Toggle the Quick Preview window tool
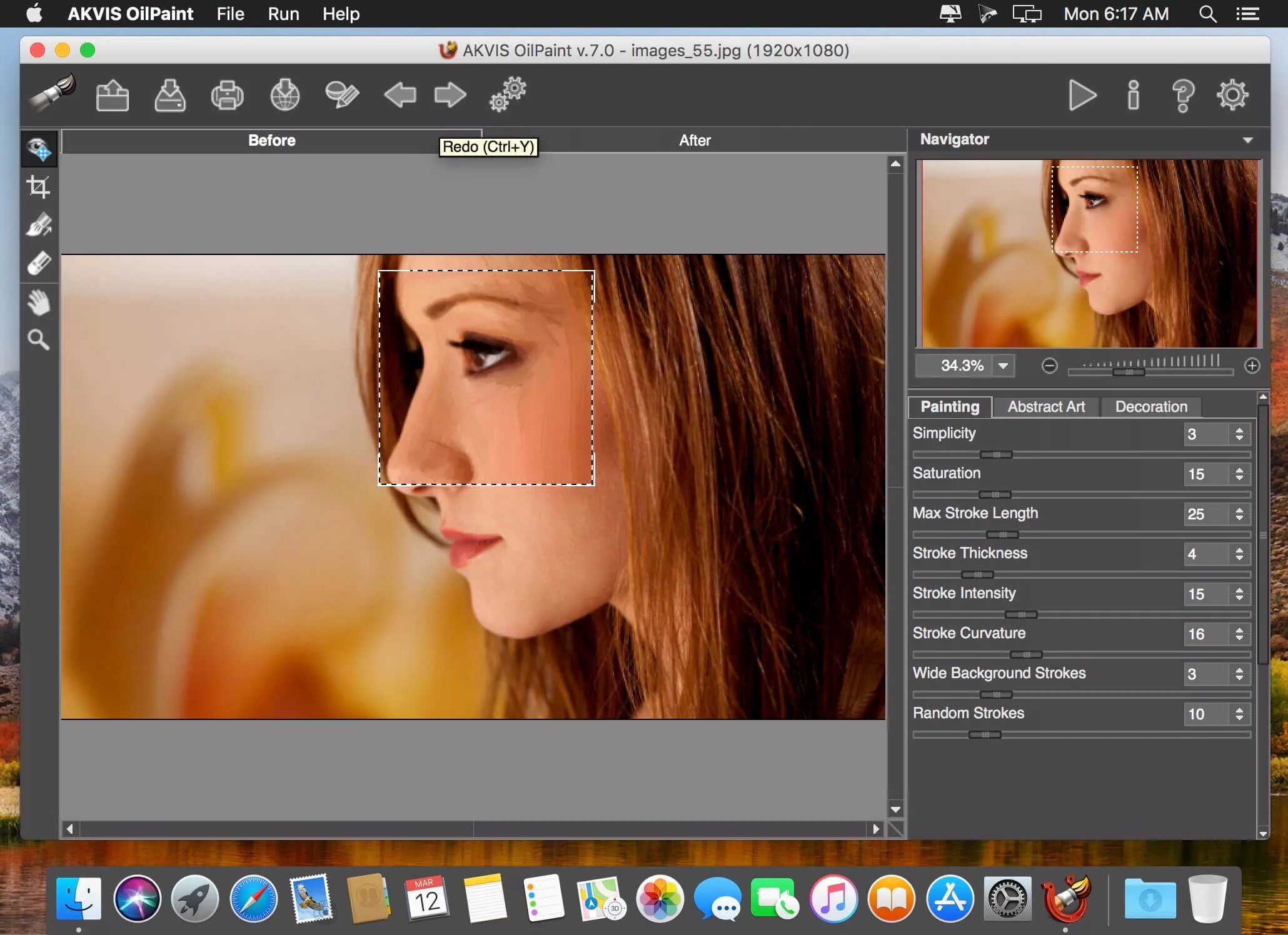This screenshot has width=1288, height=935. [39, 149]
